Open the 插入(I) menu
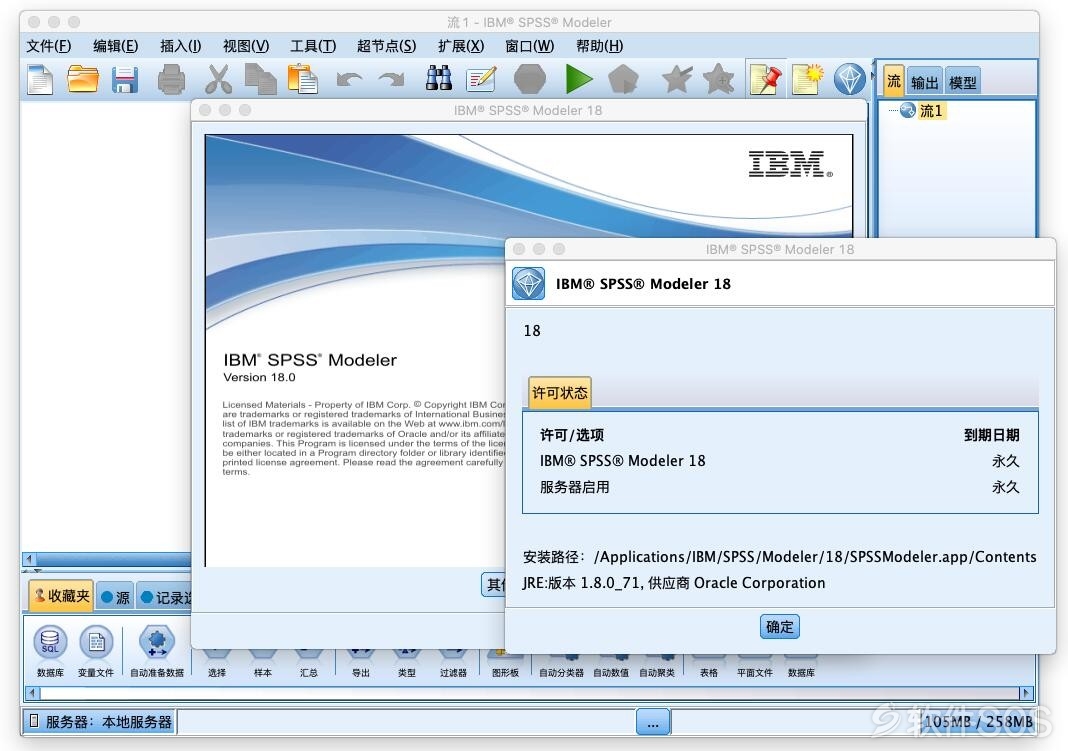This screenshot has height=751, width=1068. coord(180,46)
